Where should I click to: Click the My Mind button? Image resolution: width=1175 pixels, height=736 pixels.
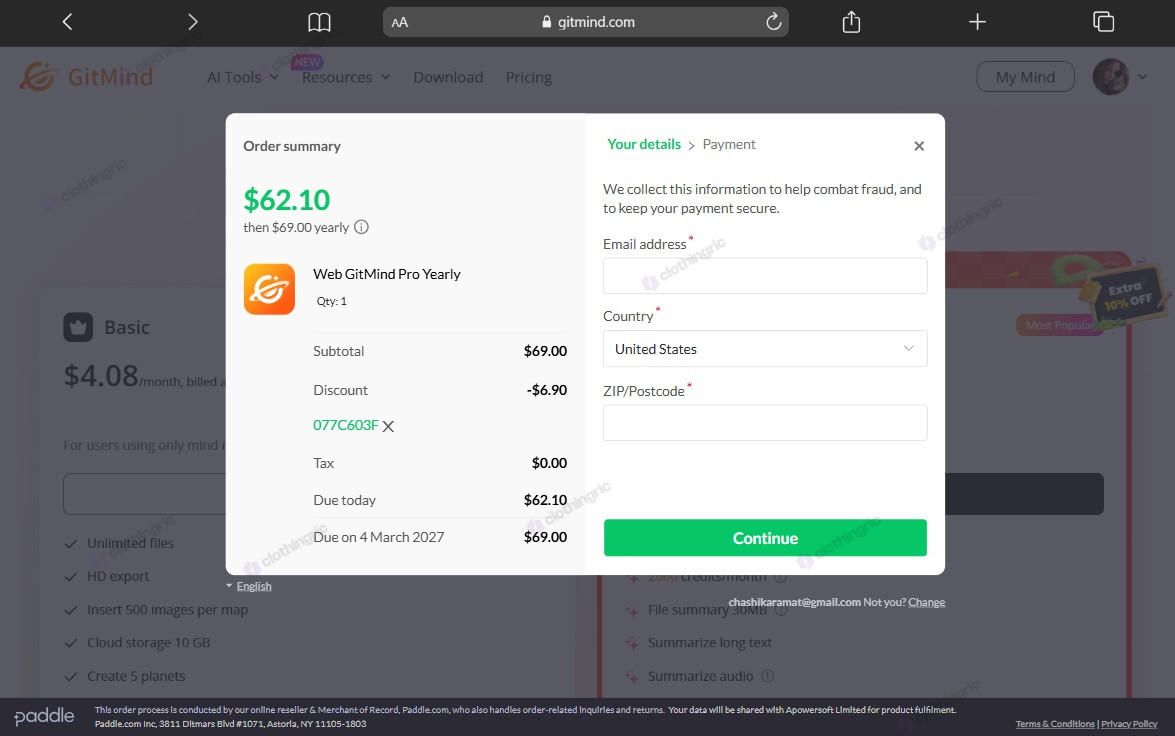pos(1025,76)
